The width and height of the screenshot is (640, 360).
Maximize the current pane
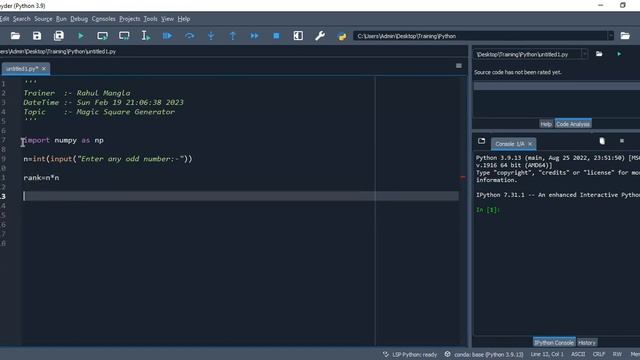pos(298,36)
